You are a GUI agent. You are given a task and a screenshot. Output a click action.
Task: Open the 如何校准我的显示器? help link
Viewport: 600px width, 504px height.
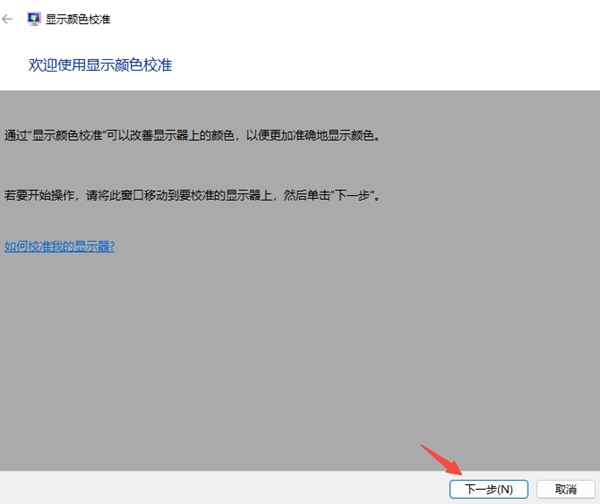coord(59,246)
